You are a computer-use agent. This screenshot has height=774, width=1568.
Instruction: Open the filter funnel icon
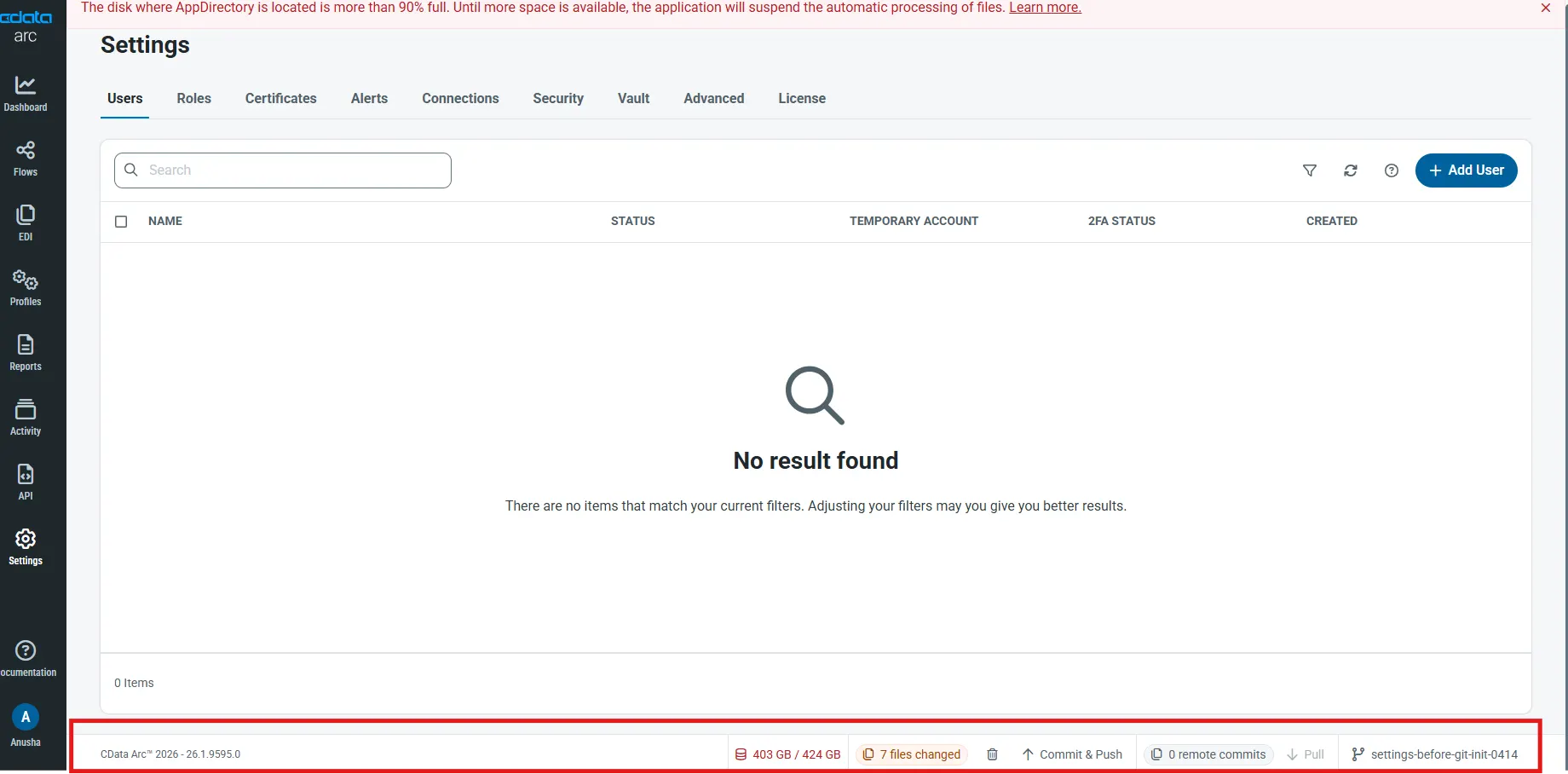click(1310, 170)
